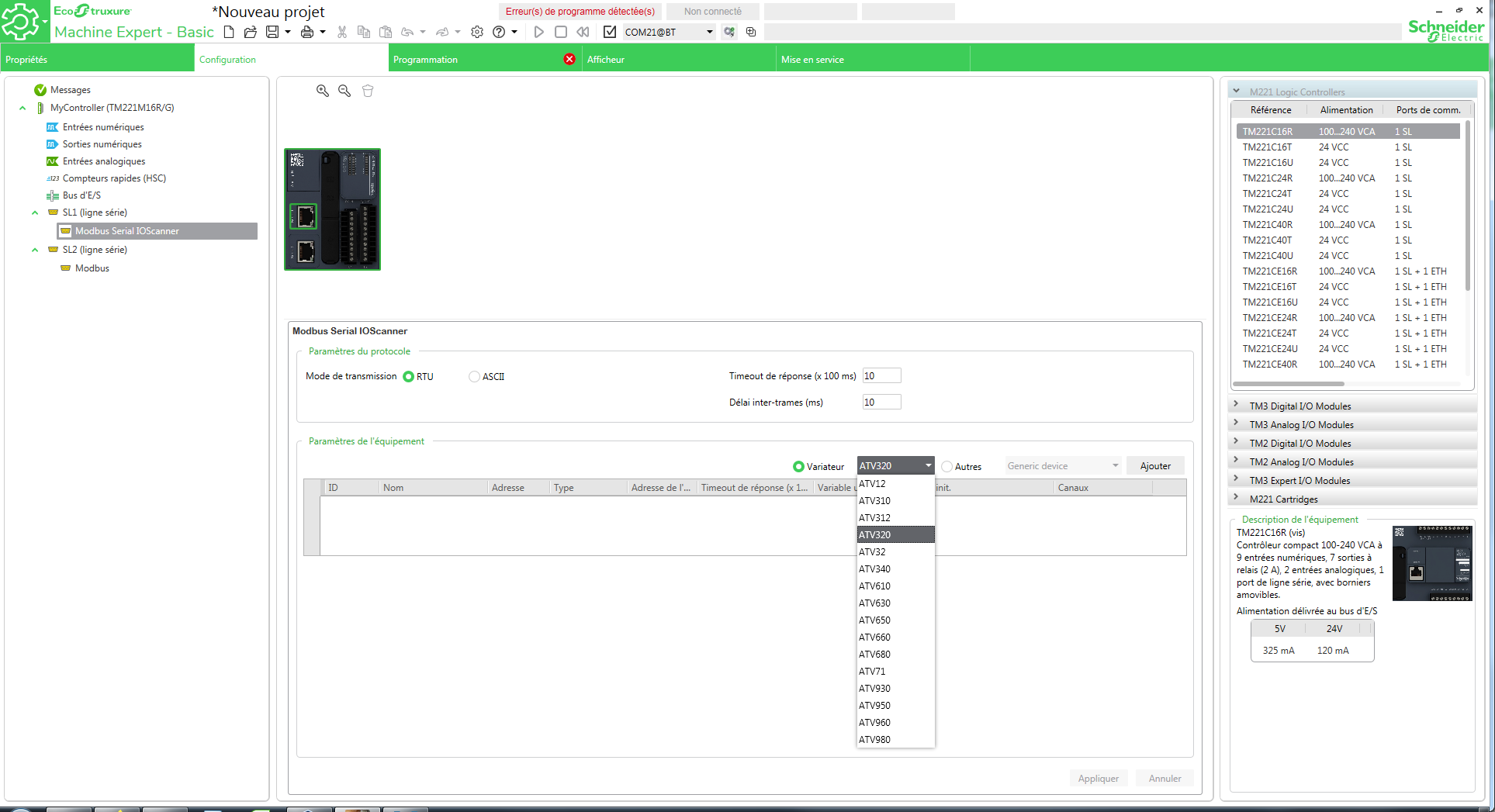Open an existing project with folder icon
The width and height of the screenshot is (1495, 812).
250,32
